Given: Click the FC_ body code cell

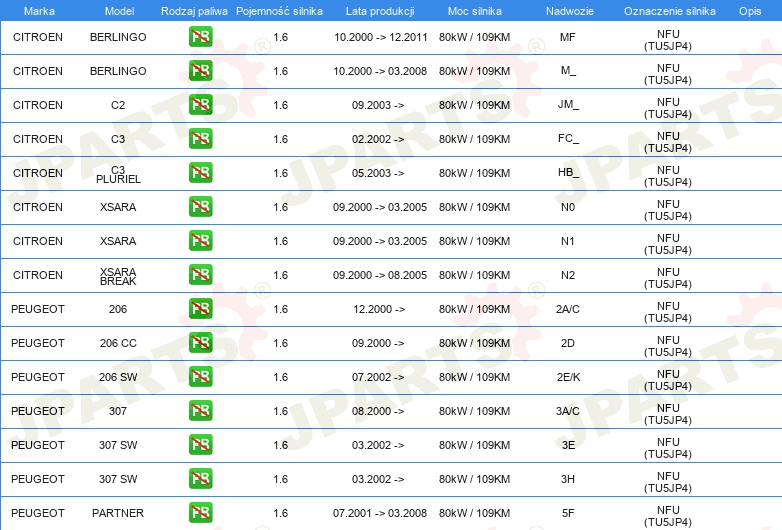Looking at the screenshot, I should point(568,139).
